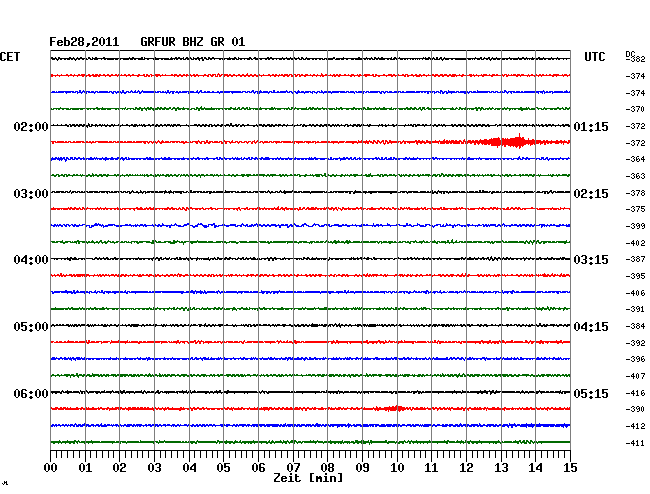This screenshot has width=650, height=494.
Task: Click the DC offset value -391
Action: (x=635, y=309)
